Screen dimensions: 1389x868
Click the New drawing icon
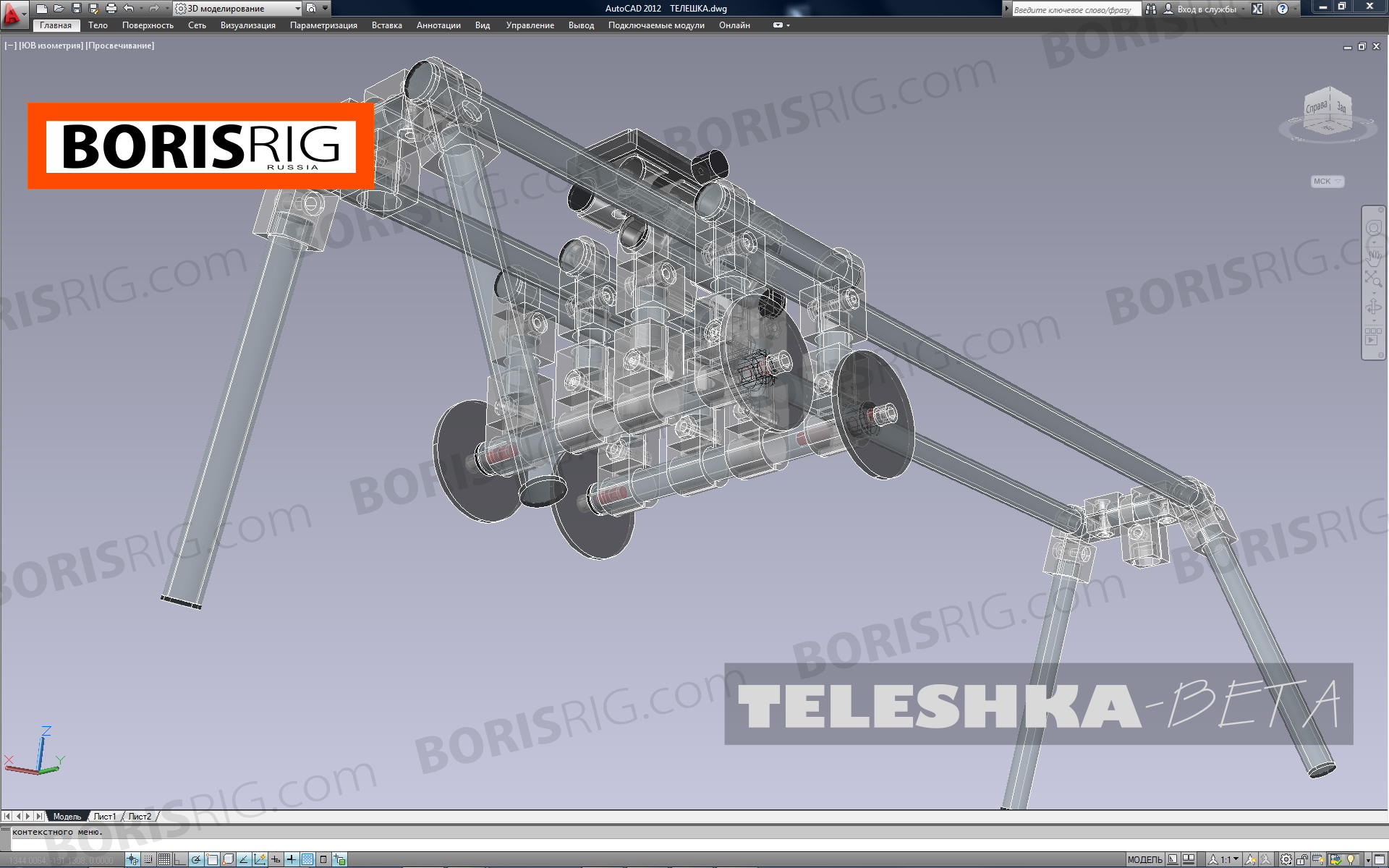[x=42, y=9]
